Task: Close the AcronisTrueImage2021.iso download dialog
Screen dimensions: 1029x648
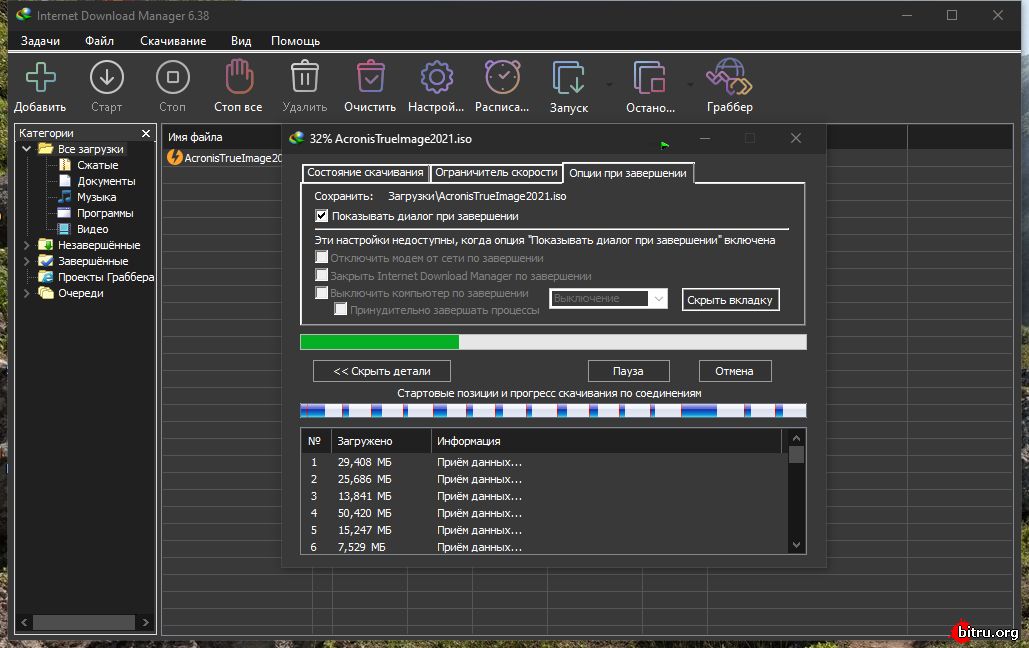Action: point(795,138)
